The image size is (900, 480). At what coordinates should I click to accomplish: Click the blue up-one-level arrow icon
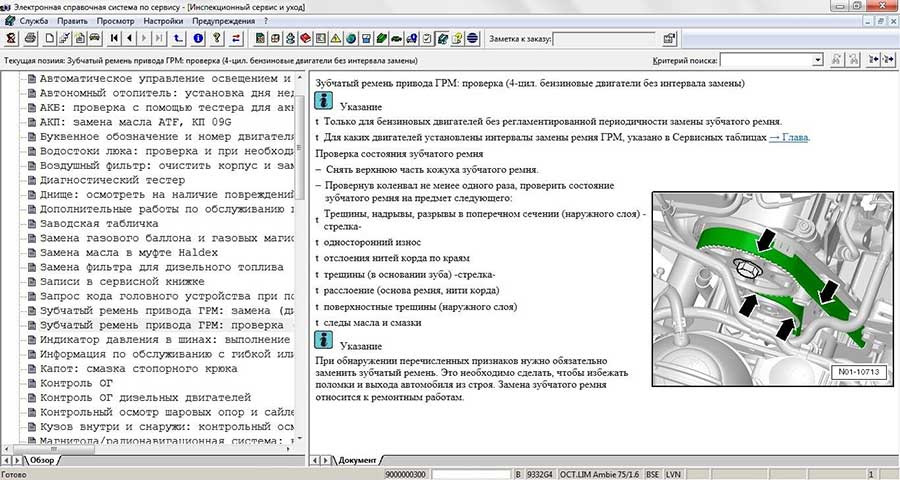[x=179, y=38]
